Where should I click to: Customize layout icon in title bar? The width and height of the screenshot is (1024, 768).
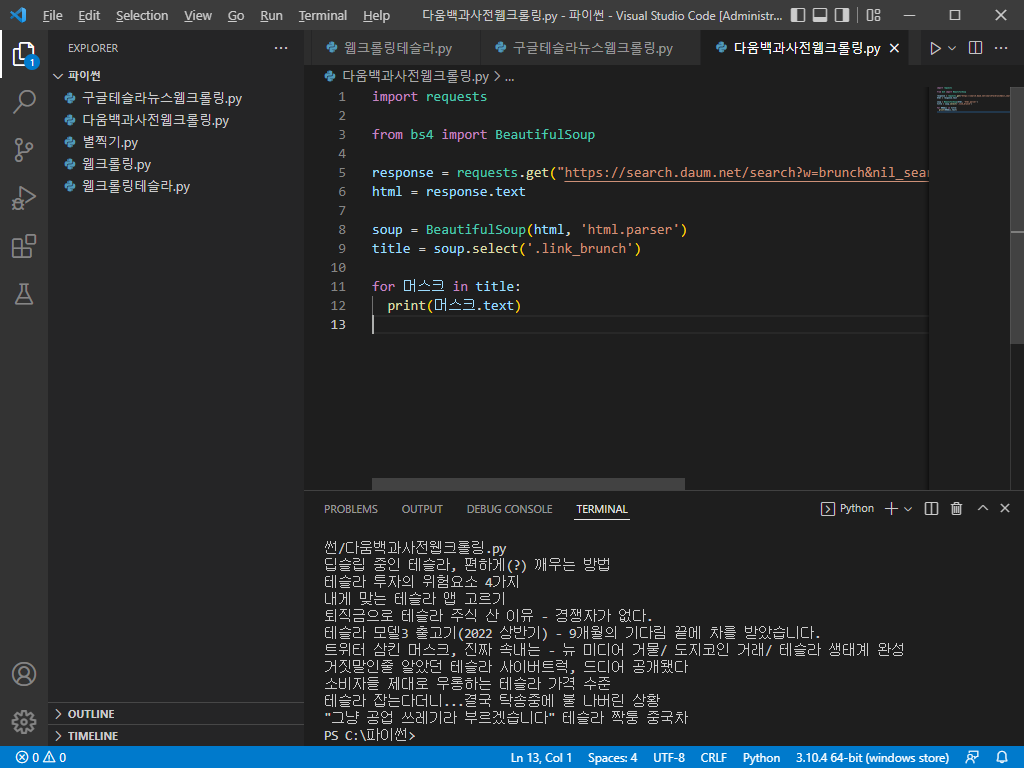coord(873,15)
